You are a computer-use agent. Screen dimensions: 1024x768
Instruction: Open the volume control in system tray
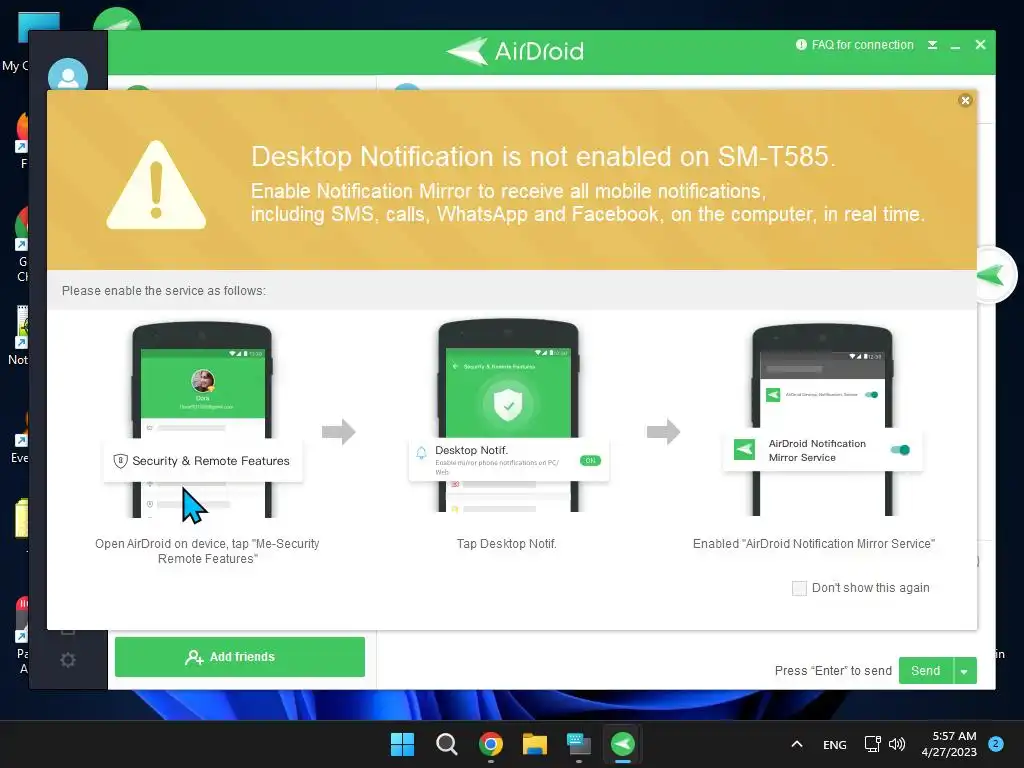[897, 744]
